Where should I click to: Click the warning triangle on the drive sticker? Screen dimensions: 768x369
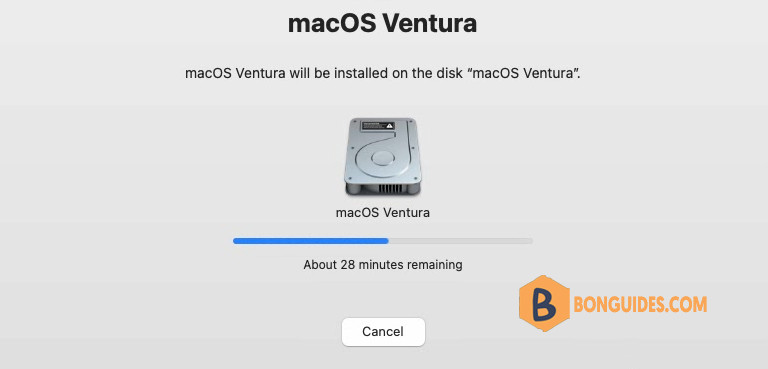pos(389,125)
